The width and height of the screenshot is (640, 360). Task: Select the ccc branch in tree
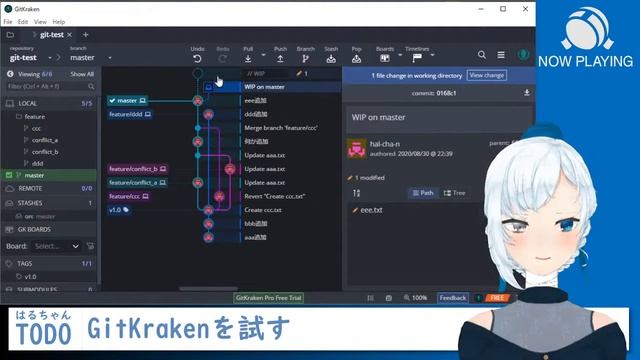point(36,129)
